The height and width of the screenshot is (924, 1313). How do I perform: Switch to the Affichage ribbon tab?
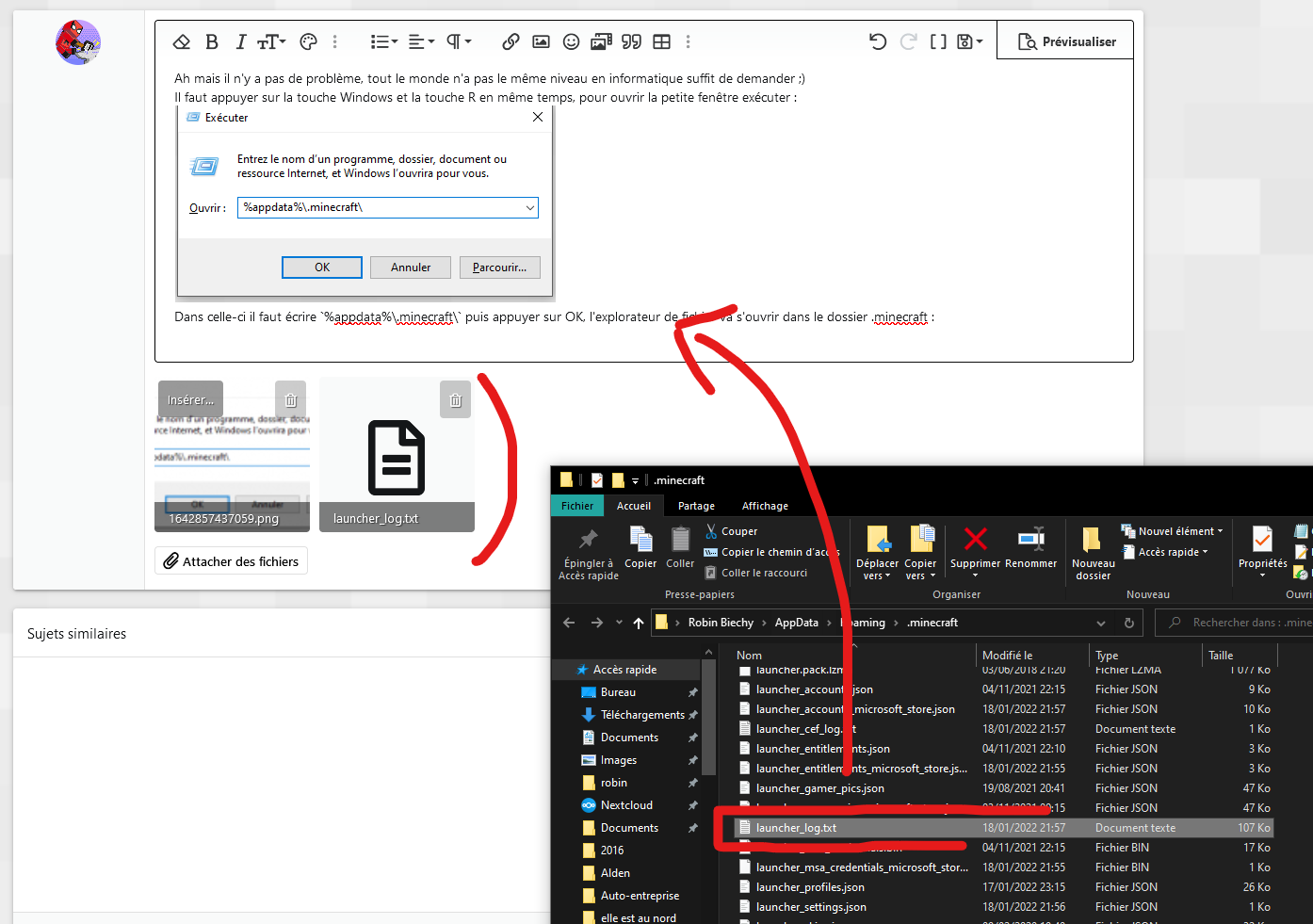pos(765,506)
